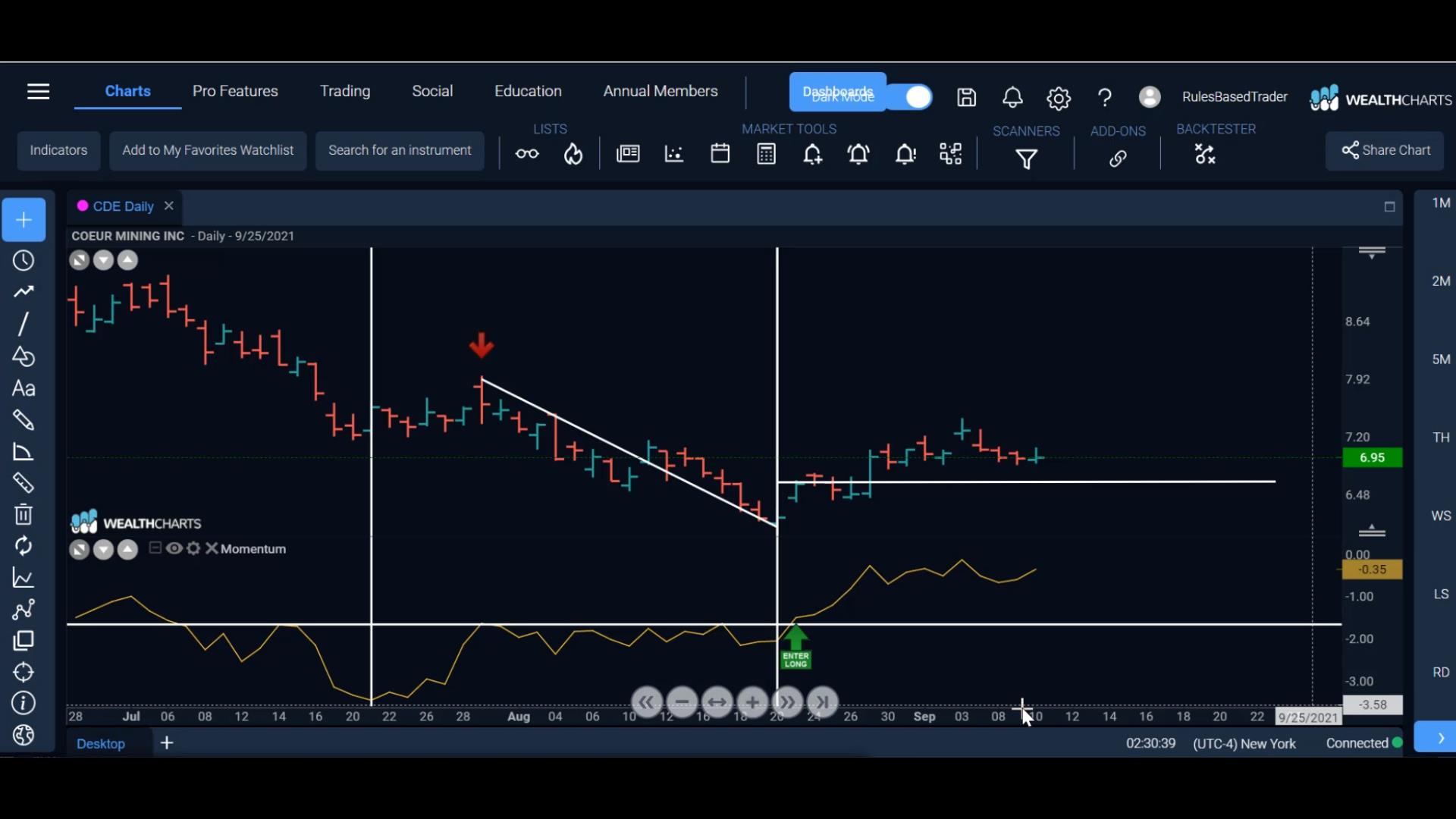The image size is (1456, 819).
Task: Select the crosshair cursor tool
Action: [24, 220]
